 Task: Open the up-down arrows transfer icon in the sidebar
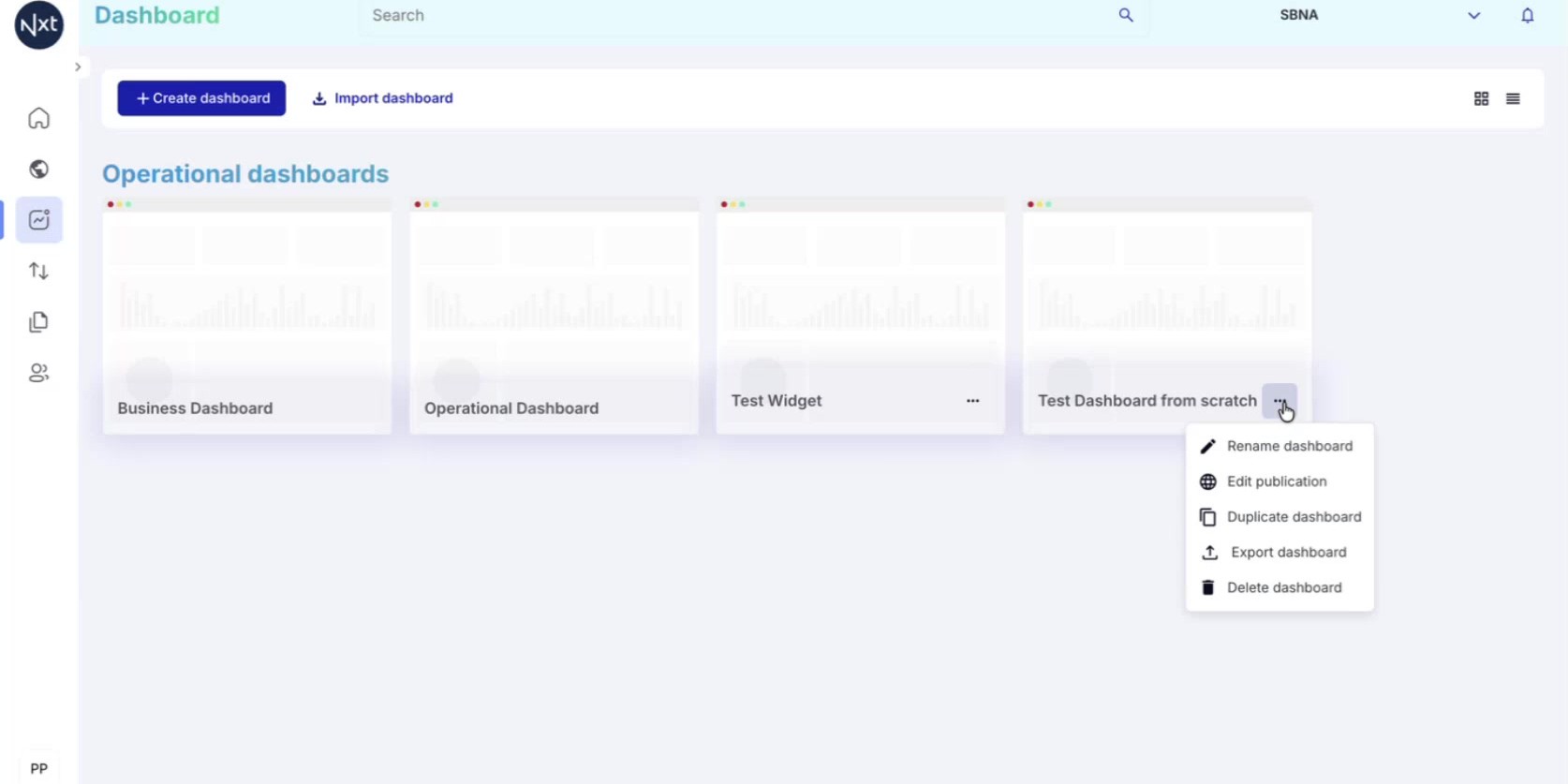[x=38, y=271]
